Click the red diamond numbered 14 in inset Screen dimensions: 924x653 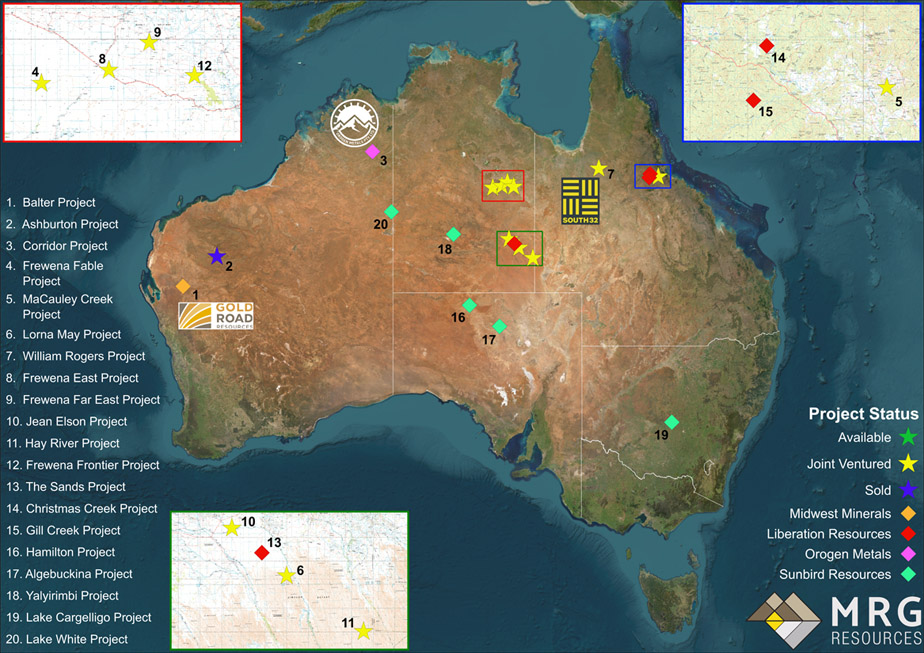click(x=766, y=45)
